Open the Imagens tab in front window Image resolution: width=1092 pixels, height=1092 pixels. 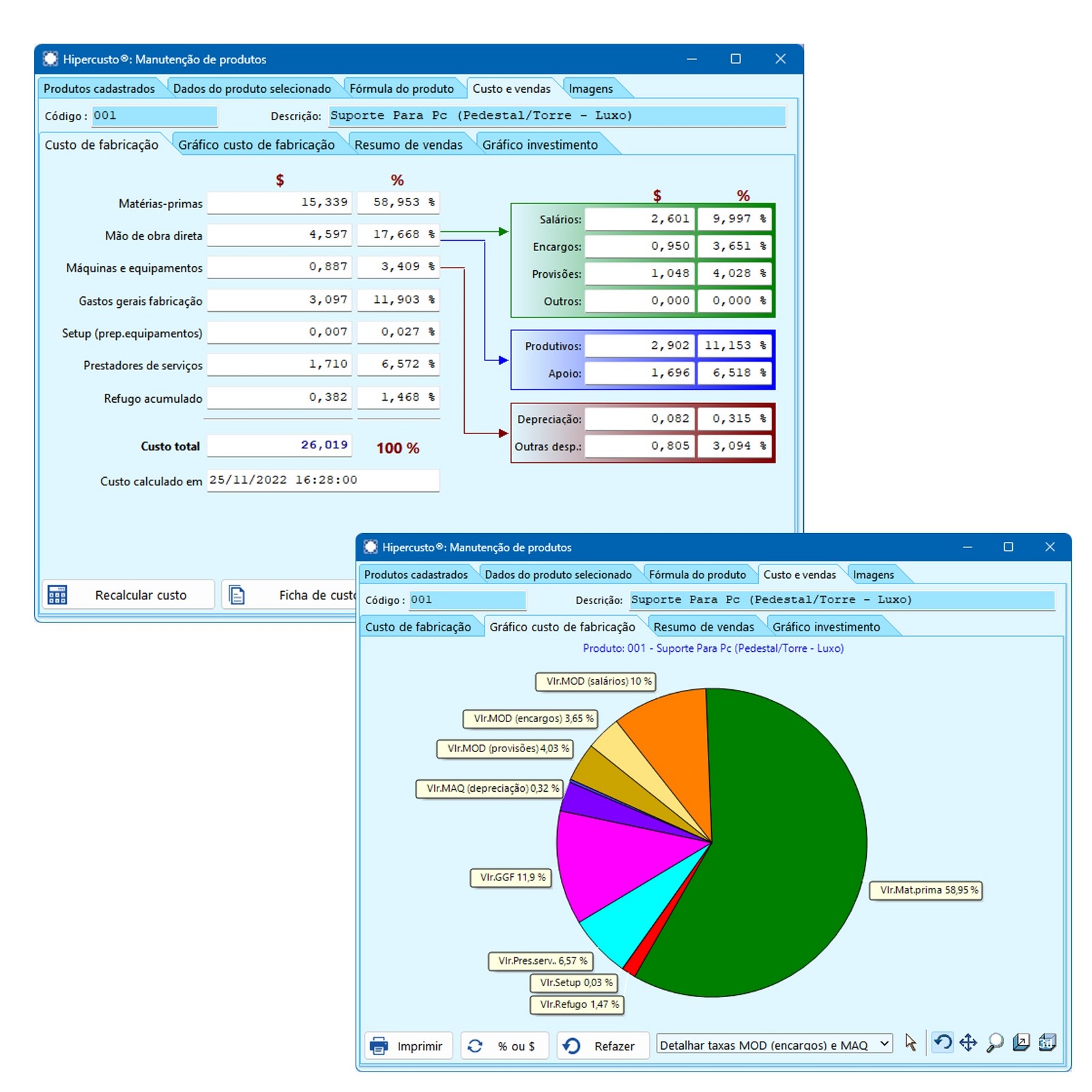873,575
